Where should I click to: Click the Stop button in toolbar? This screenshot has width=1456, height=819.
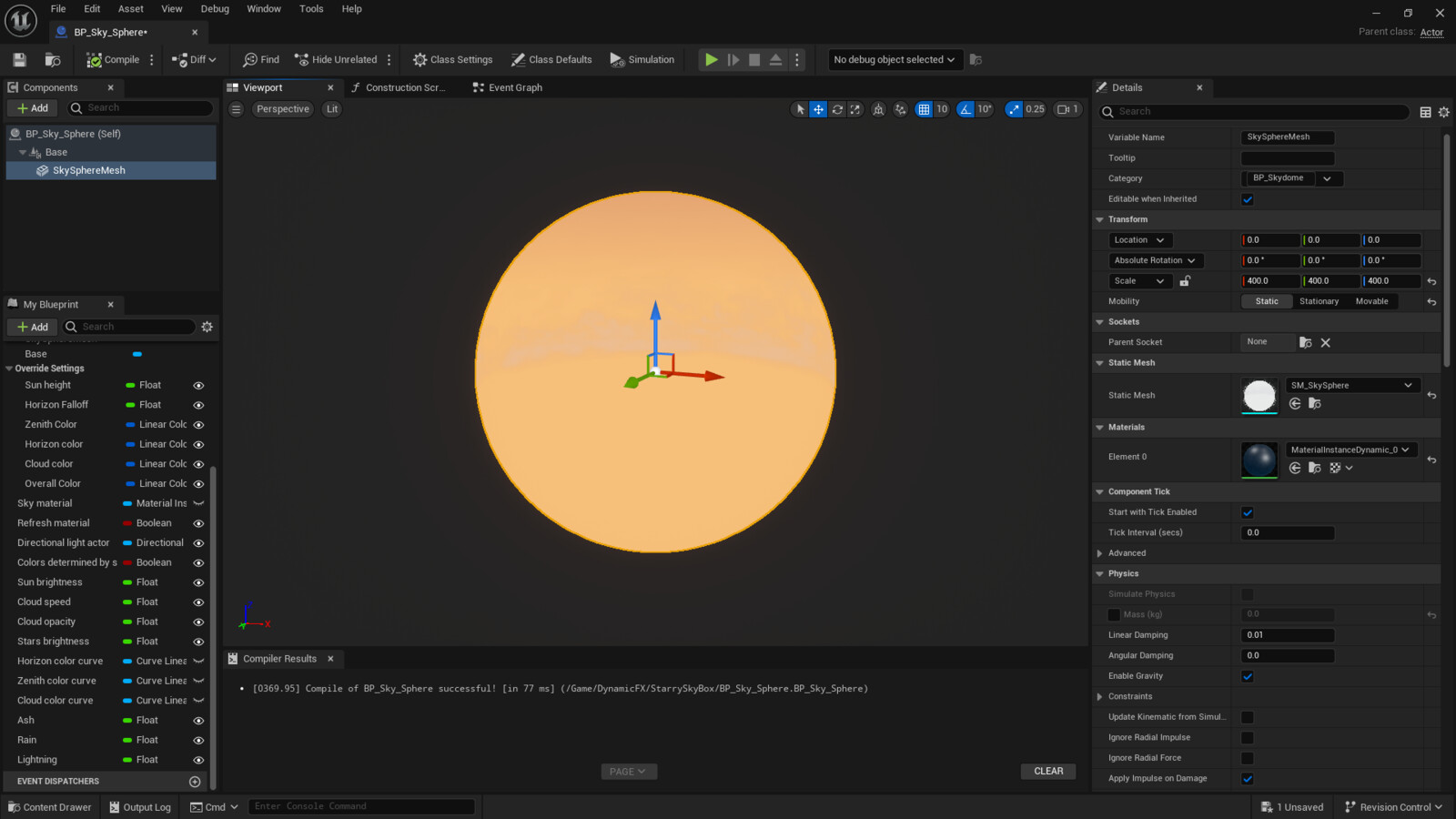tap(754, 60)
